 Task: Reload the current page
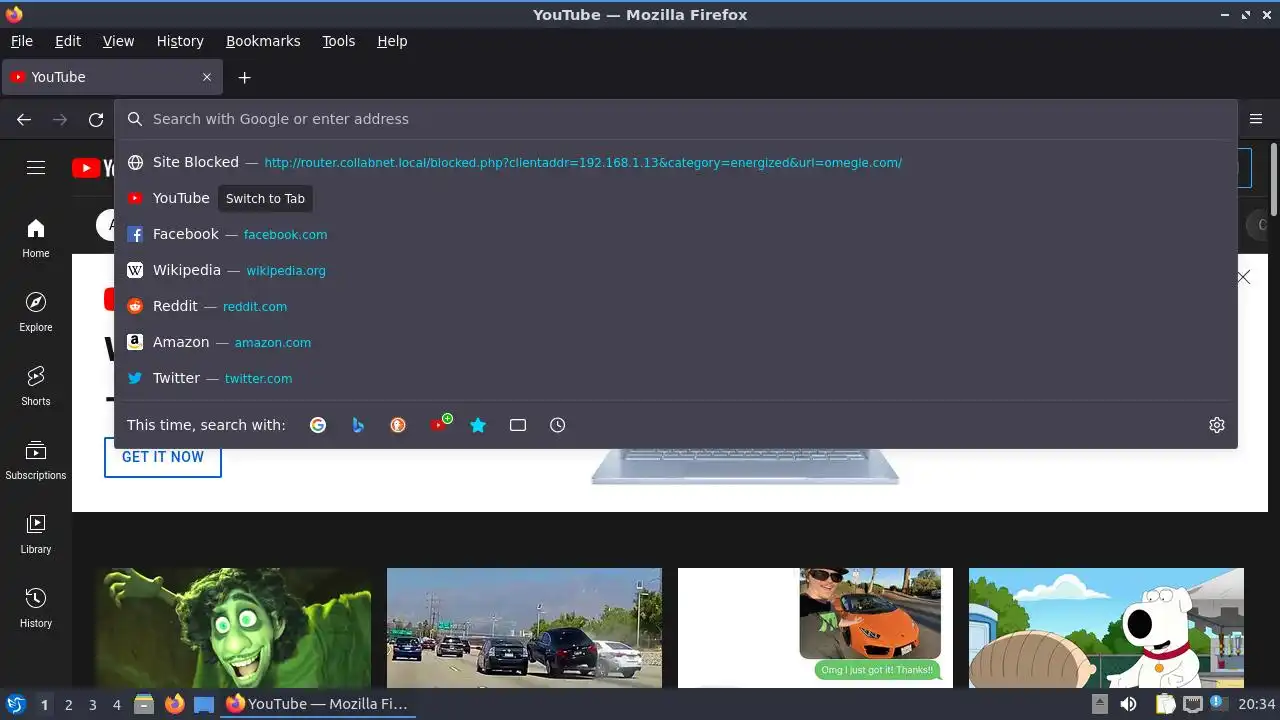(x=96, y=119)
